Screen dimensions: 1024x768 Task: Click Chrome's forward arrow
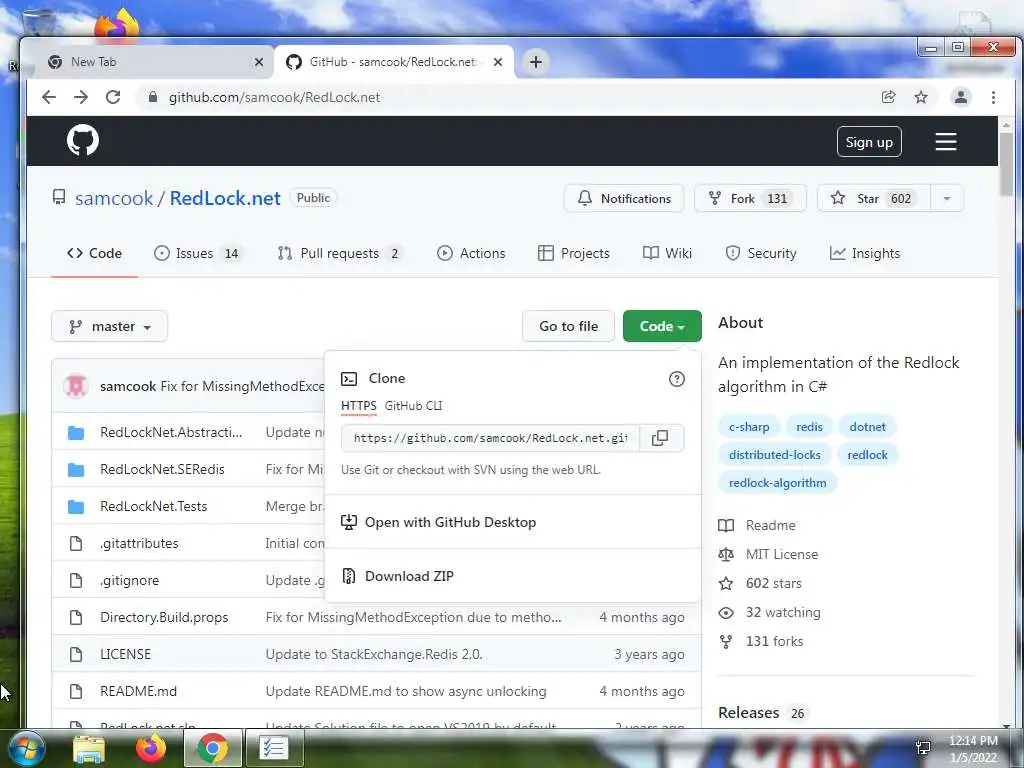[81, 97]
